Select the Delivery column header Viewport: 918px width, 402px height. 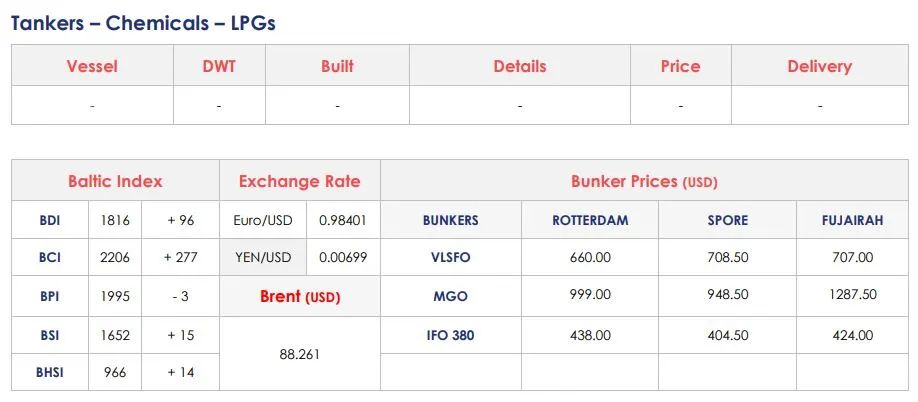tap(820, 66)
